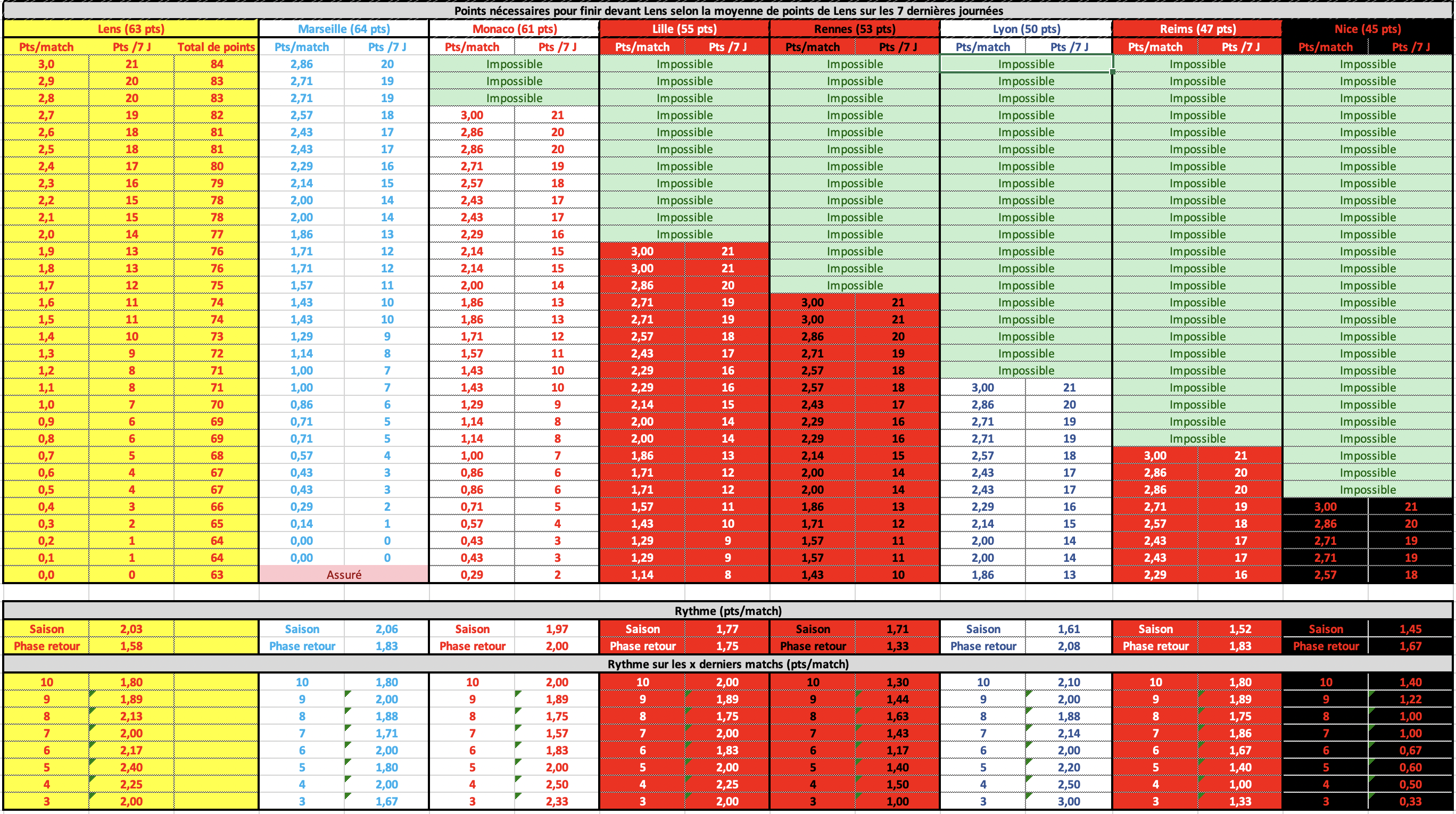Click the Lille Saison value "1,77"
Viewport: 1456px width, 814px height.
pos(727,629)
